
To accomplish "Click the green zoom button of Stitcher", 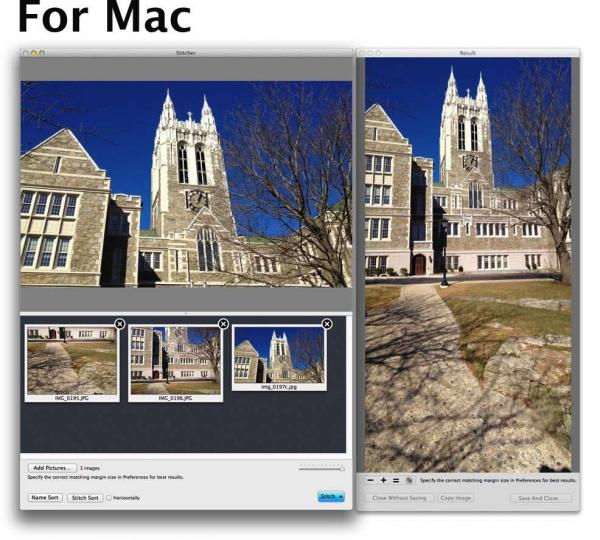I will tap(42, 53).
